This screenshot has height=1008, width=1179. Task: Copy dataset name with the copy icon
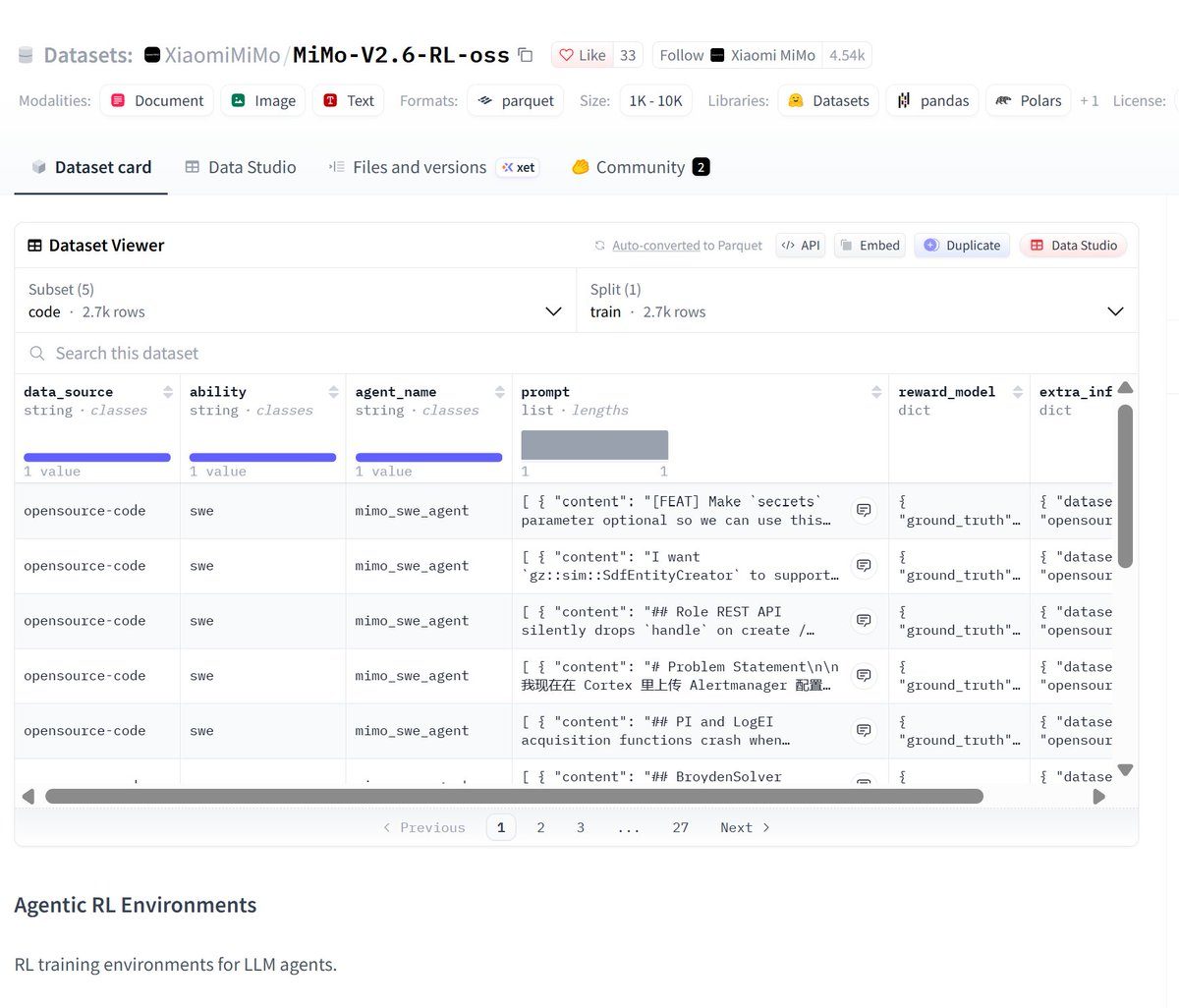pos(526,55)
